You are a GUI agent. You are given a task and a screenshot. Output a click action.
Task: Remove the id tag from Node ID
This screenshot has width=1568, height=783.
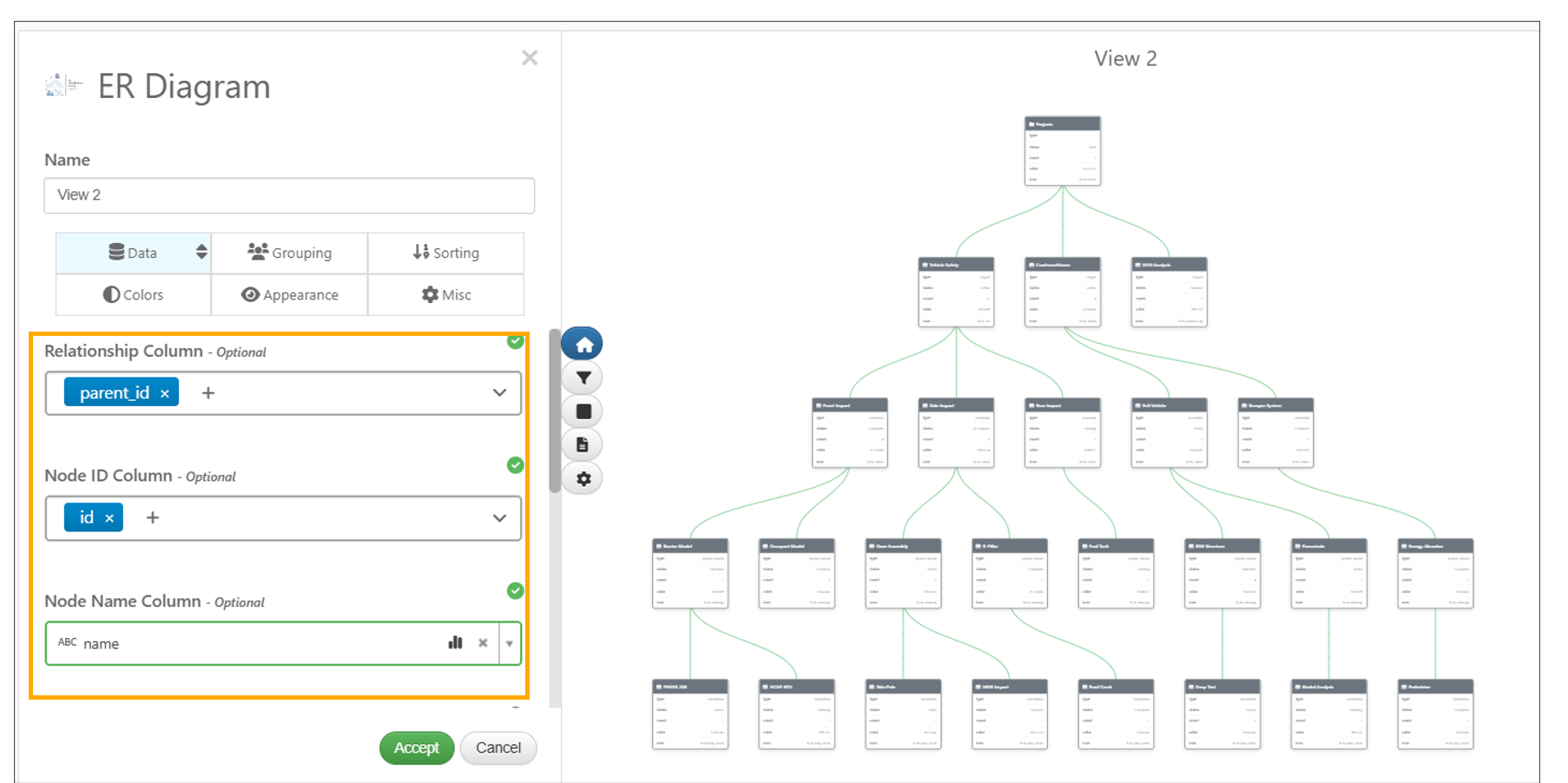pos(109,518)
